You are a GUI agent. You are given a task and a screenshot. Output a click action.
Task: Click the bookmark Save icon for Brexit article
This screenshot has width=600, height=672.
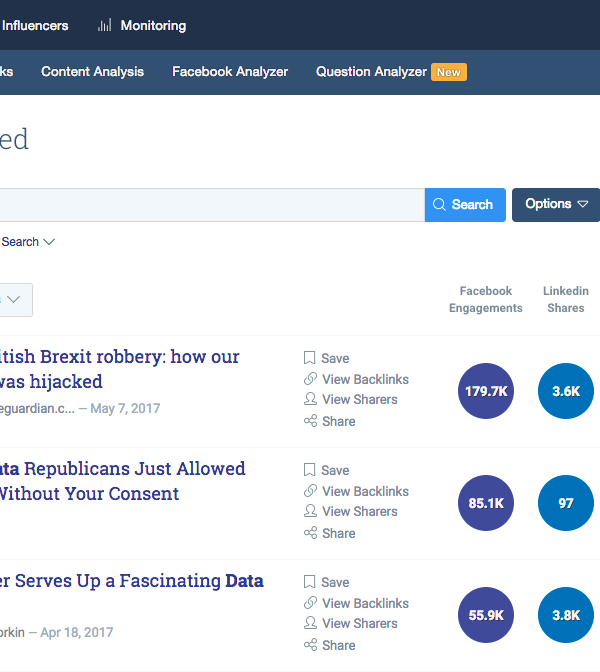[x=310, y=358]
